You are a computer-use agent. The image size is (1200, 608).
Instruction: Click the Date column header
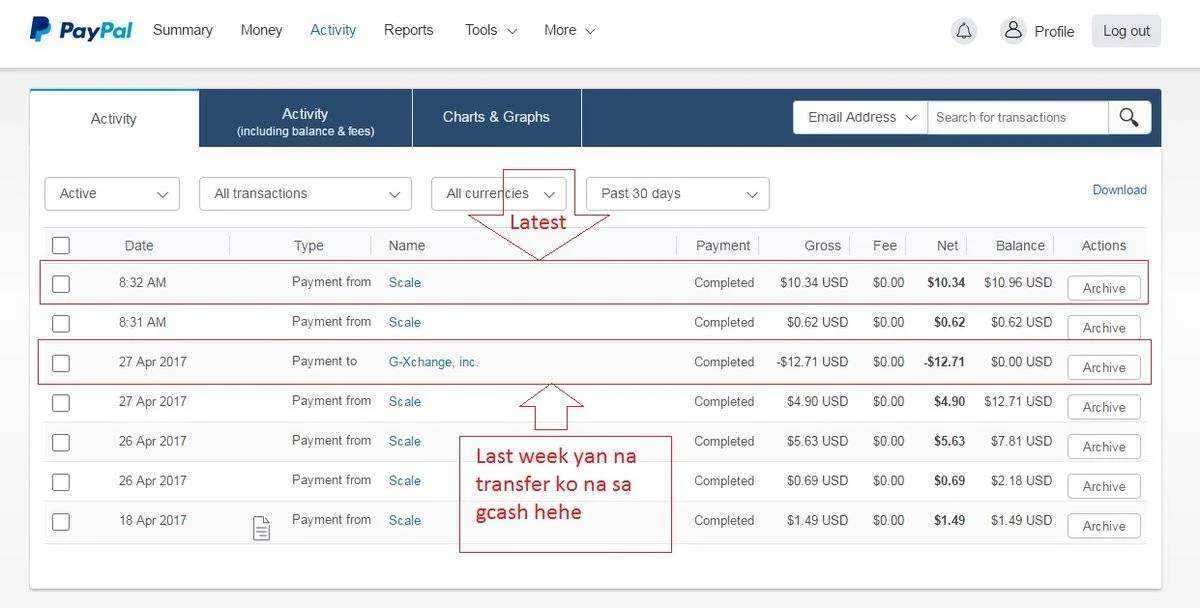click(x=139, y=245)
